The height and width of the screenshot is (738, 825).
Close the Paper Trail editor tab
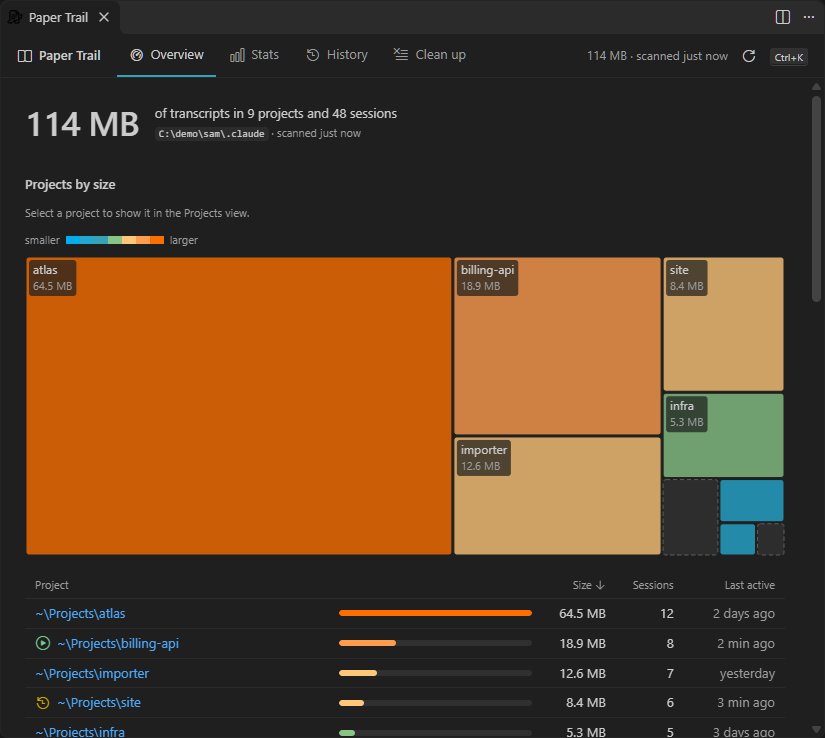pyautogui.click(x=104, y=17)
